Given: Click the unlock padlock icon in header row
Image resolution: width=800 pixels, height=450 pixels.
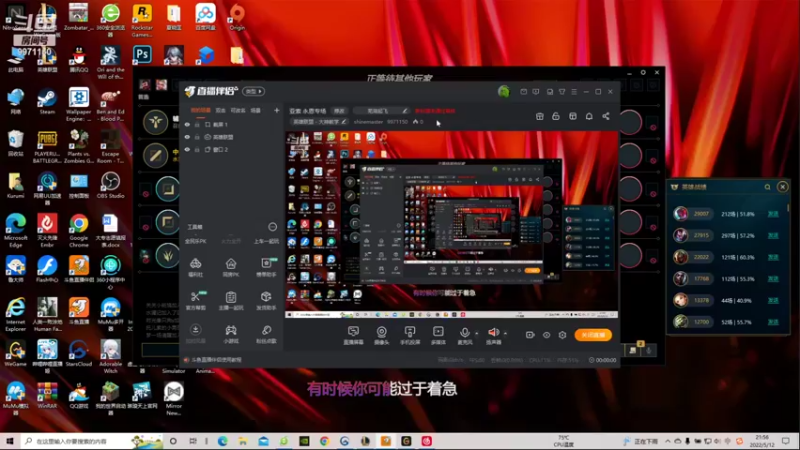Looking at the screenshot, I should pos(556,116).
